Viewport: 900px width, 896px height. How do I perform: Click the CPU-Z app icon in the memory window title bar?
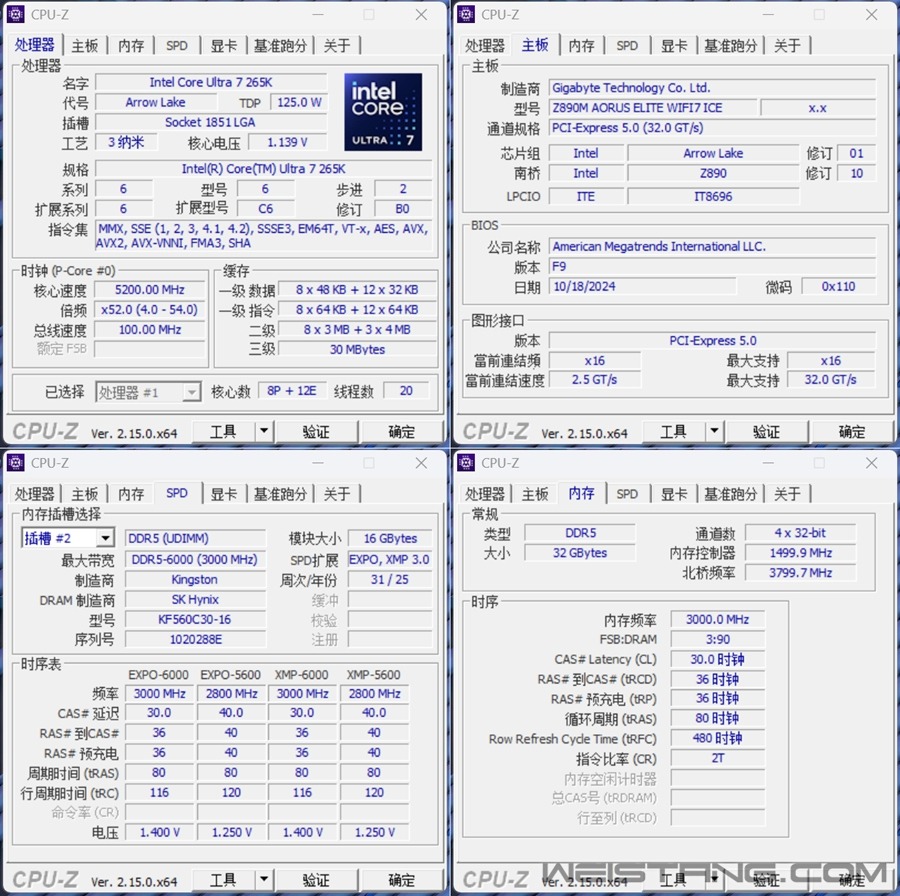click(x=465, y=463)
